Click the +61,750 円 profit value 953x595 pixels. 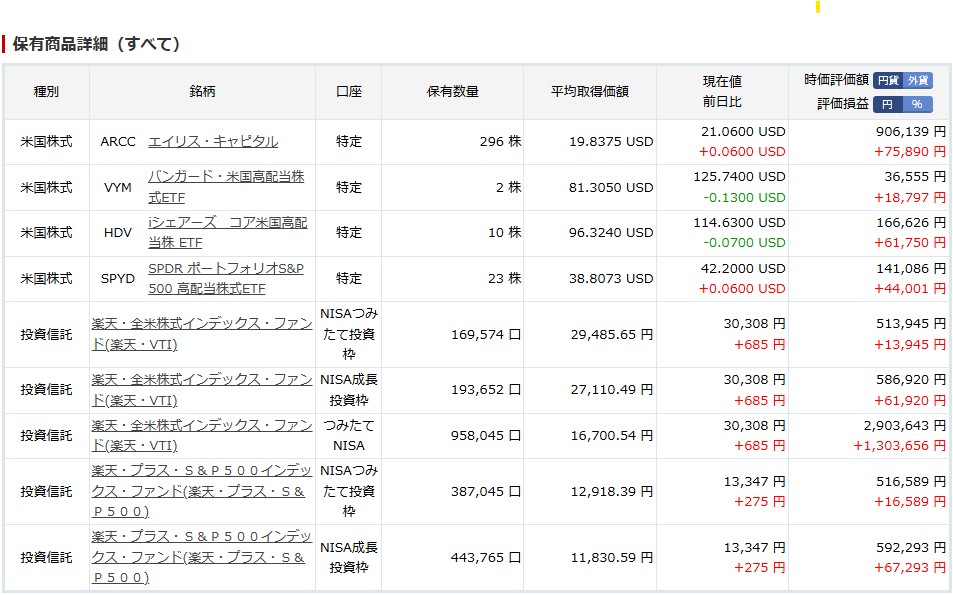[910, 242]
